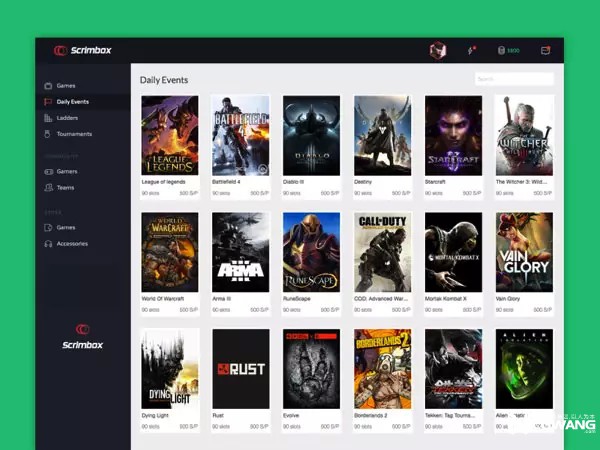
Task: Click the 'Borderlands 2' title text
Action: (x=371, y=416)
